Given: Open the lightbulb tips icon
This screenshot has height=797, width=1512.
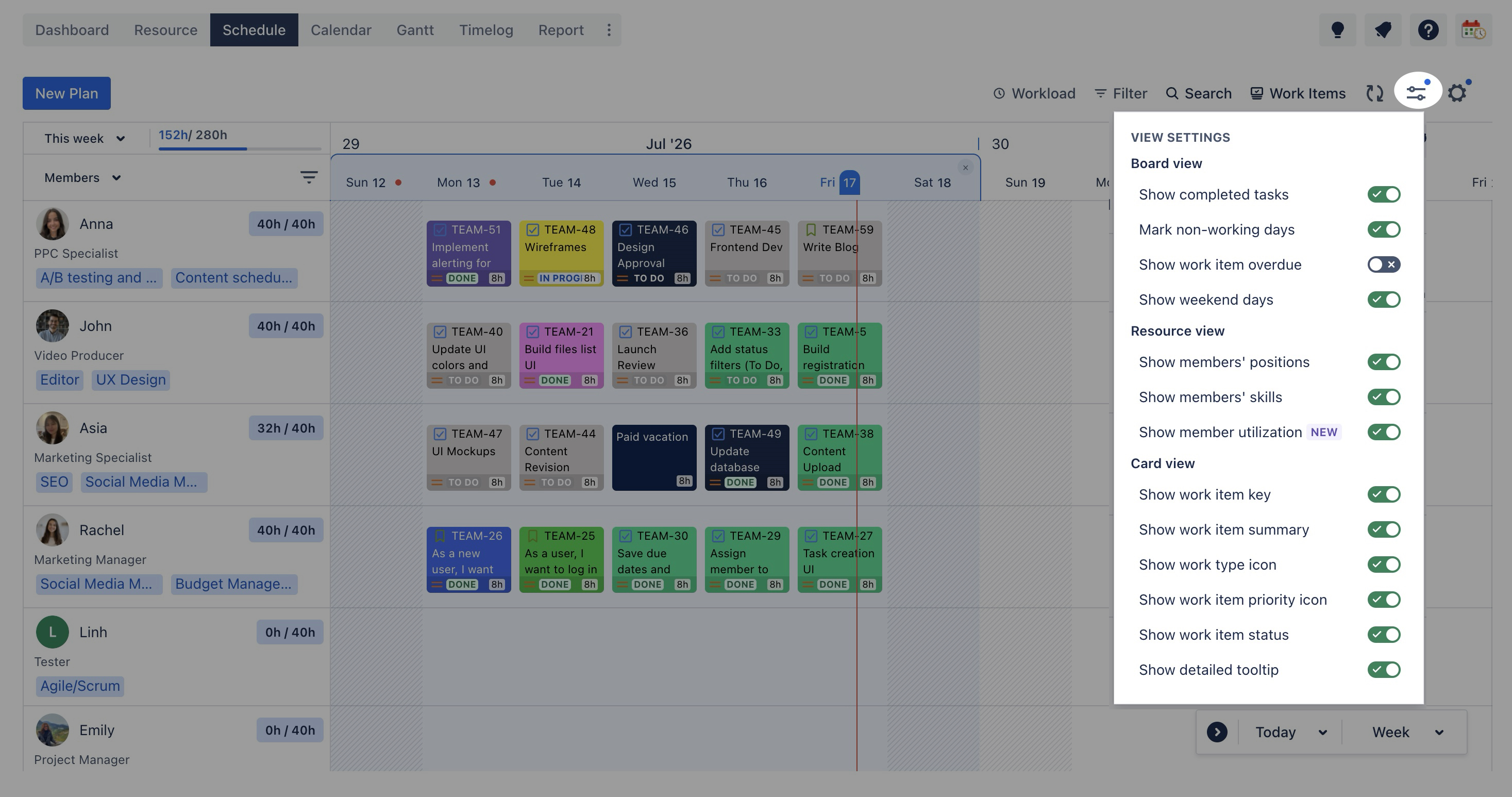Looking at the screenshot, I should point(1337,30).
